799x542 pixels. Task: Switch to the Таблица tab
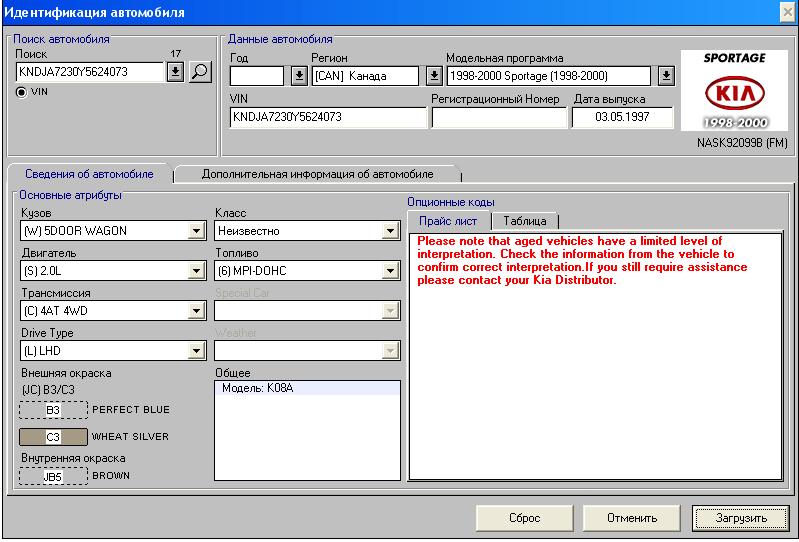coord(525,221)
